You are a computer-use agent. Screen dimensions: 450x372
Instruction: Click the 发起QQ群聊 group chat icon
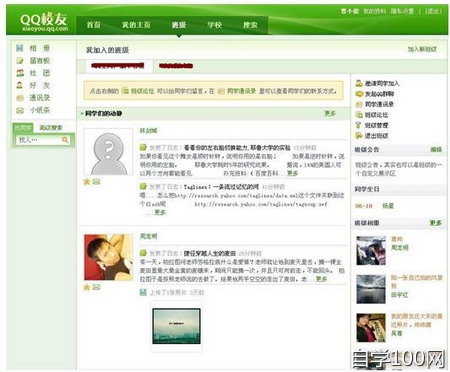(x=359, y=94)
